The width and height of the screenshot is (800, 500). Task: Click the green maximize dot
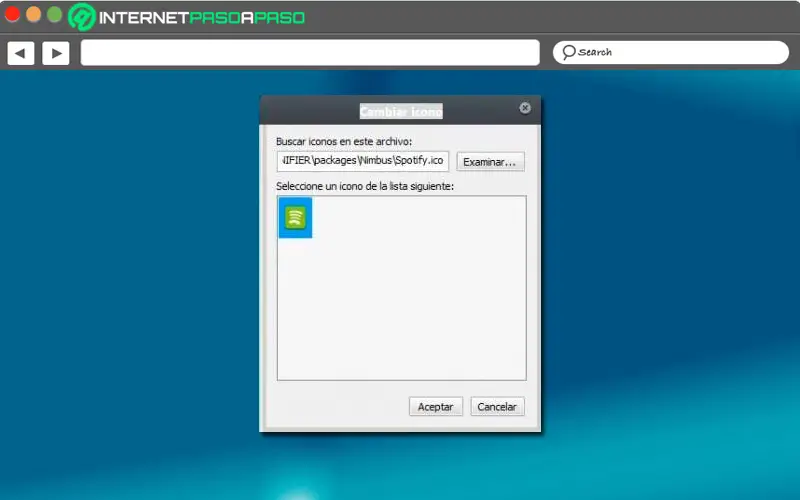55,14
